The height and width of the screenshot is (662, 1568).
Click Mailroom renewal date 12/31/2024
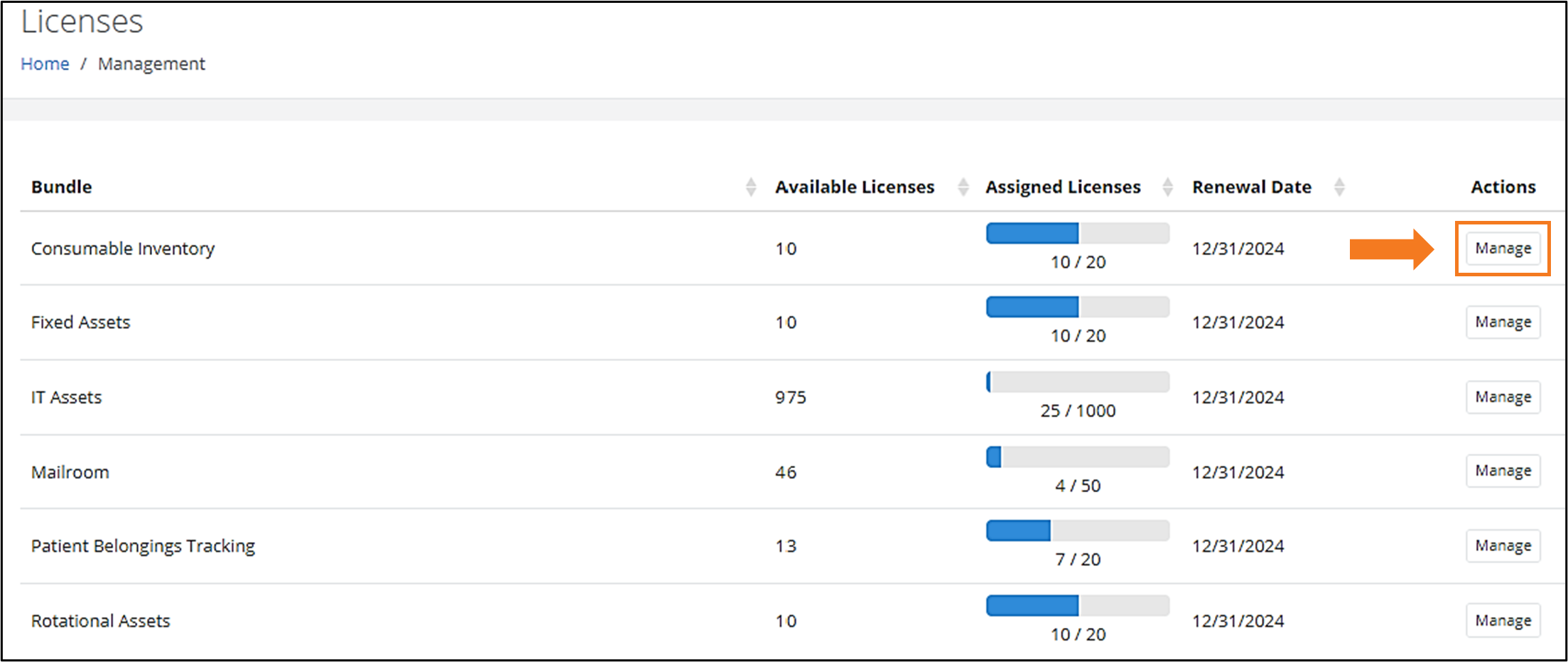click(x=1238, y=472)
